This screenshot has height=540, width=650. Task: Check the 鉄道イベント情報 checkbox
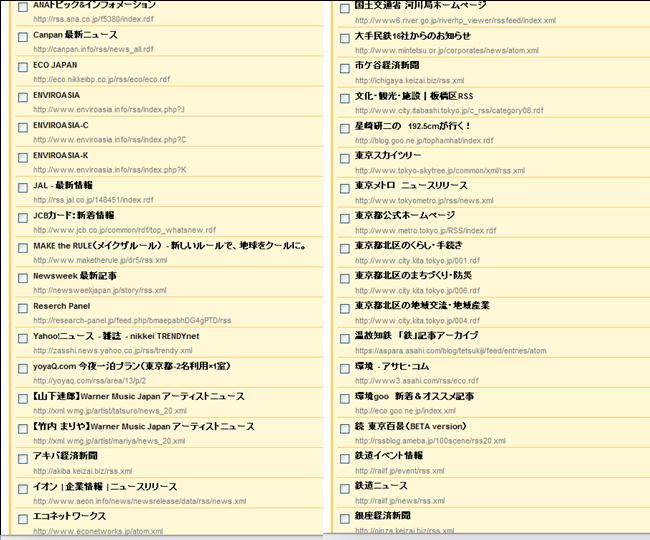pyautogui.click(x=345, y=459)
